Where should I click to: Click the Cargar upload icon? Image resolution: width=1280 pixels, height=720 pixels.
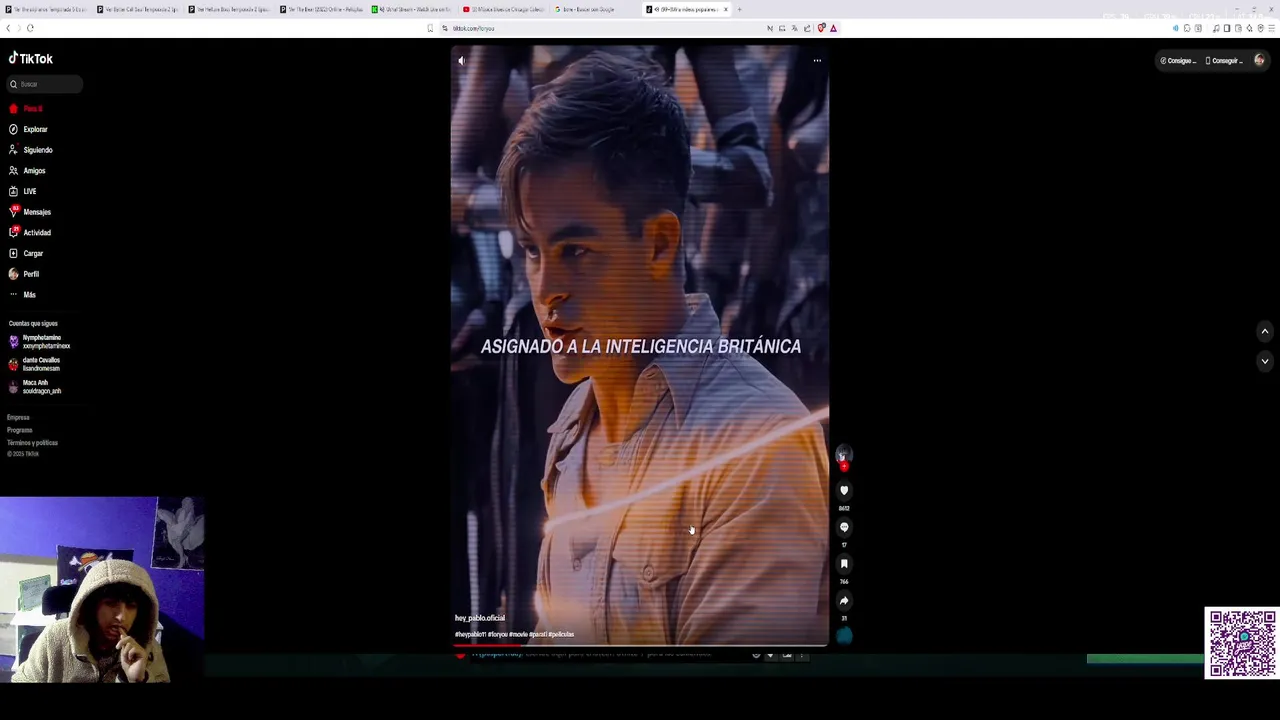[13, 253]
